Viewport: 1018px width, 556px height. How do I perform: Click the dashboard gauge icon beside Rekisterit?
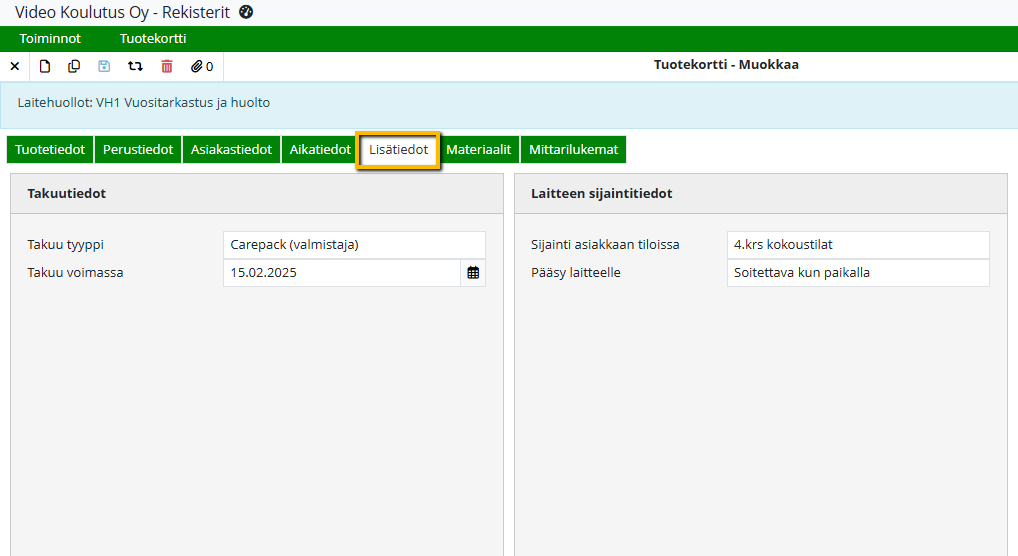tap(247, 12)
